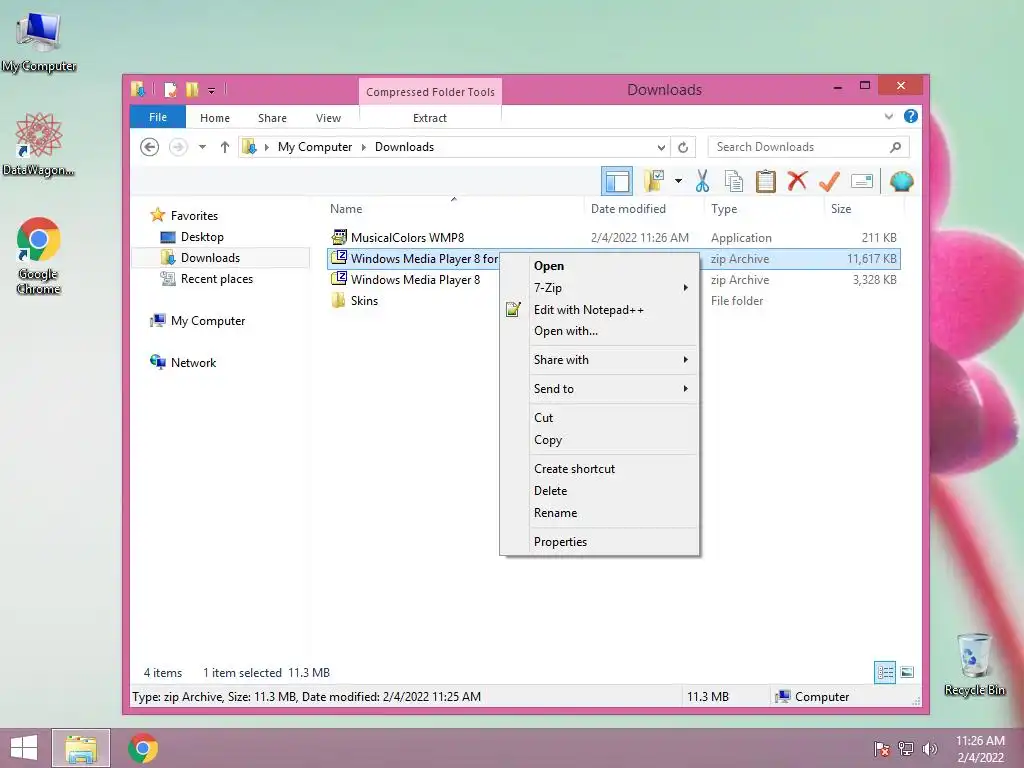Click the Compressed Folder Tools contextual tab

point(430,92)
